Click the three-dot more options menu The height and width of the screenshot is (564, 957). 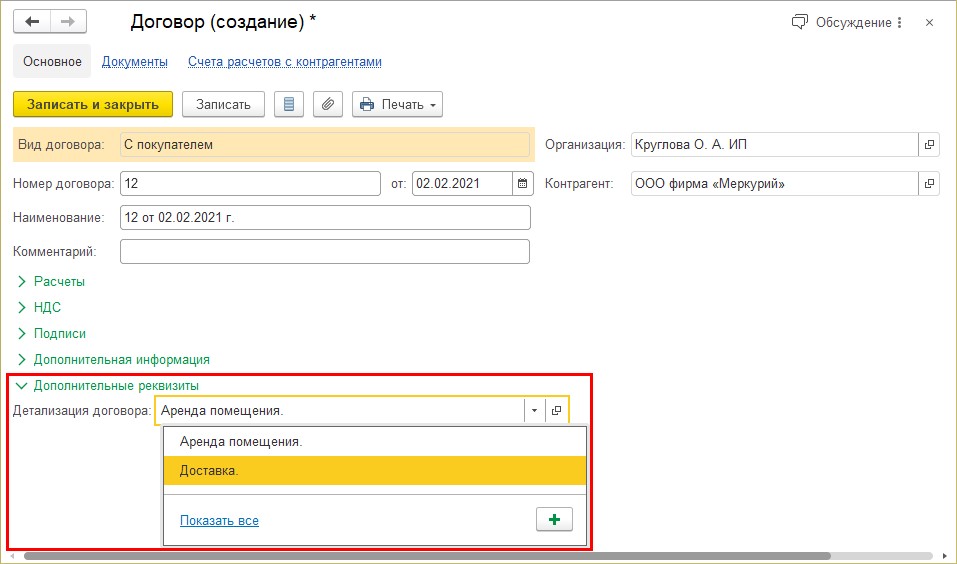[x=899, y=22]
